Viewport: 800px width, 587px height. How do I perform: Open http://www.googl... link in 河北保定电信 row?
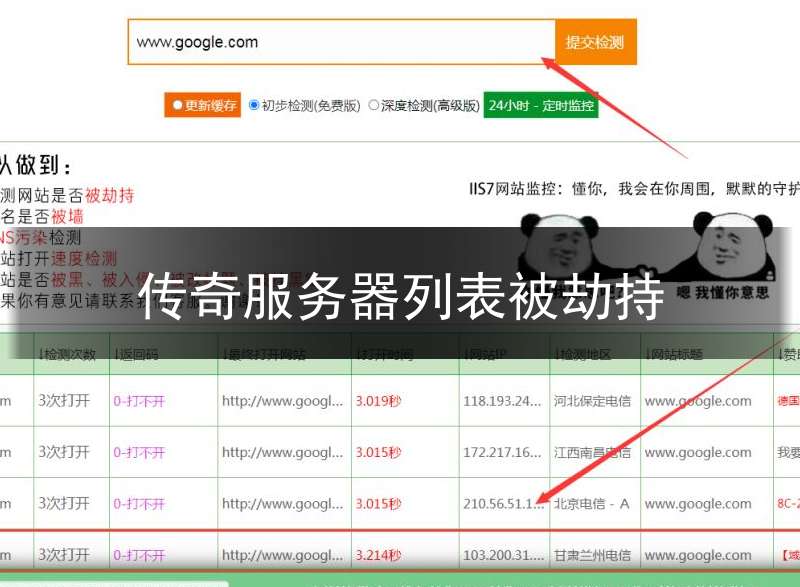point(282,401)
